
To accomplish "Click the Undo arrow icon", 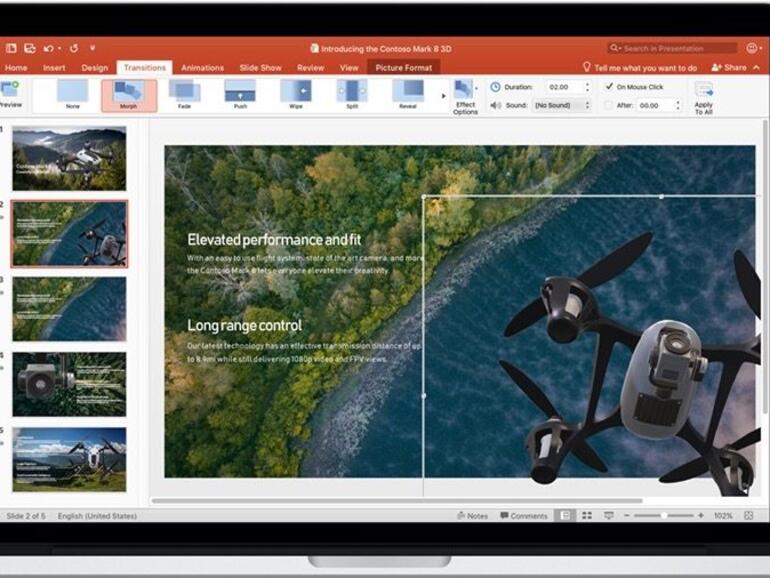I will point(48,48).
